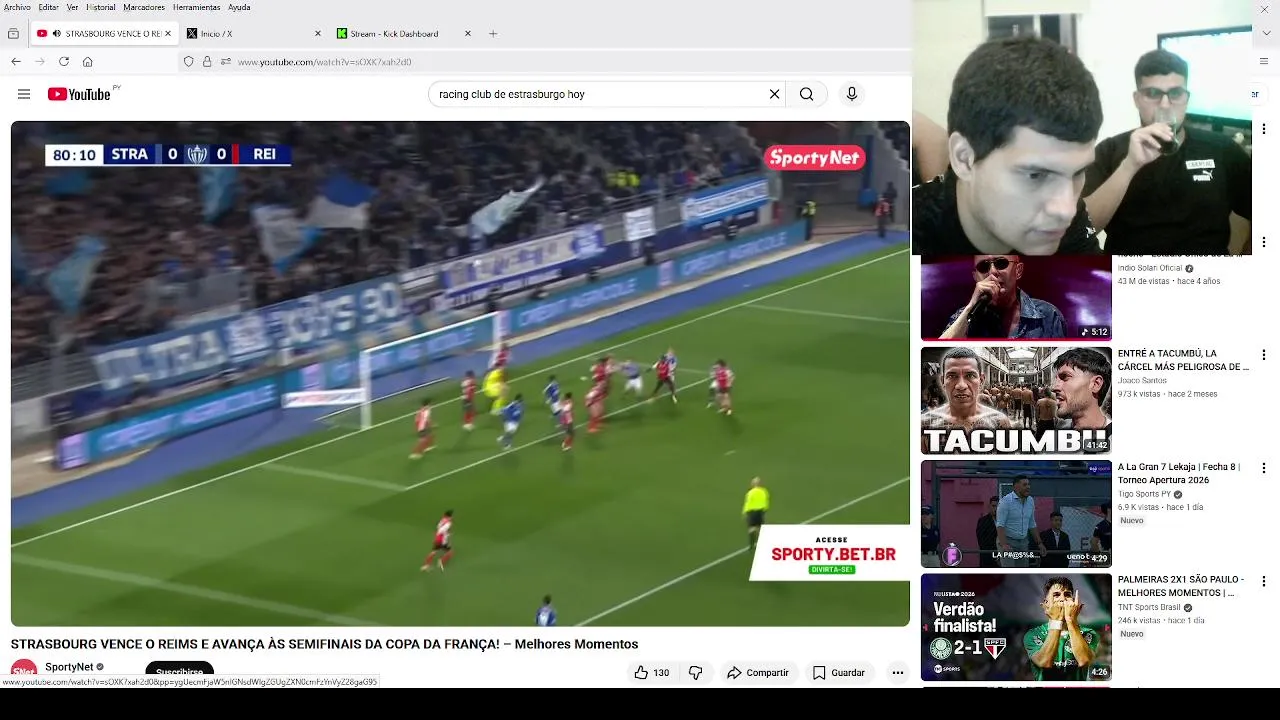Click the Compartir share button
Screen dimensions: 1280x720
pyautogui.click(x=758, y=673)
